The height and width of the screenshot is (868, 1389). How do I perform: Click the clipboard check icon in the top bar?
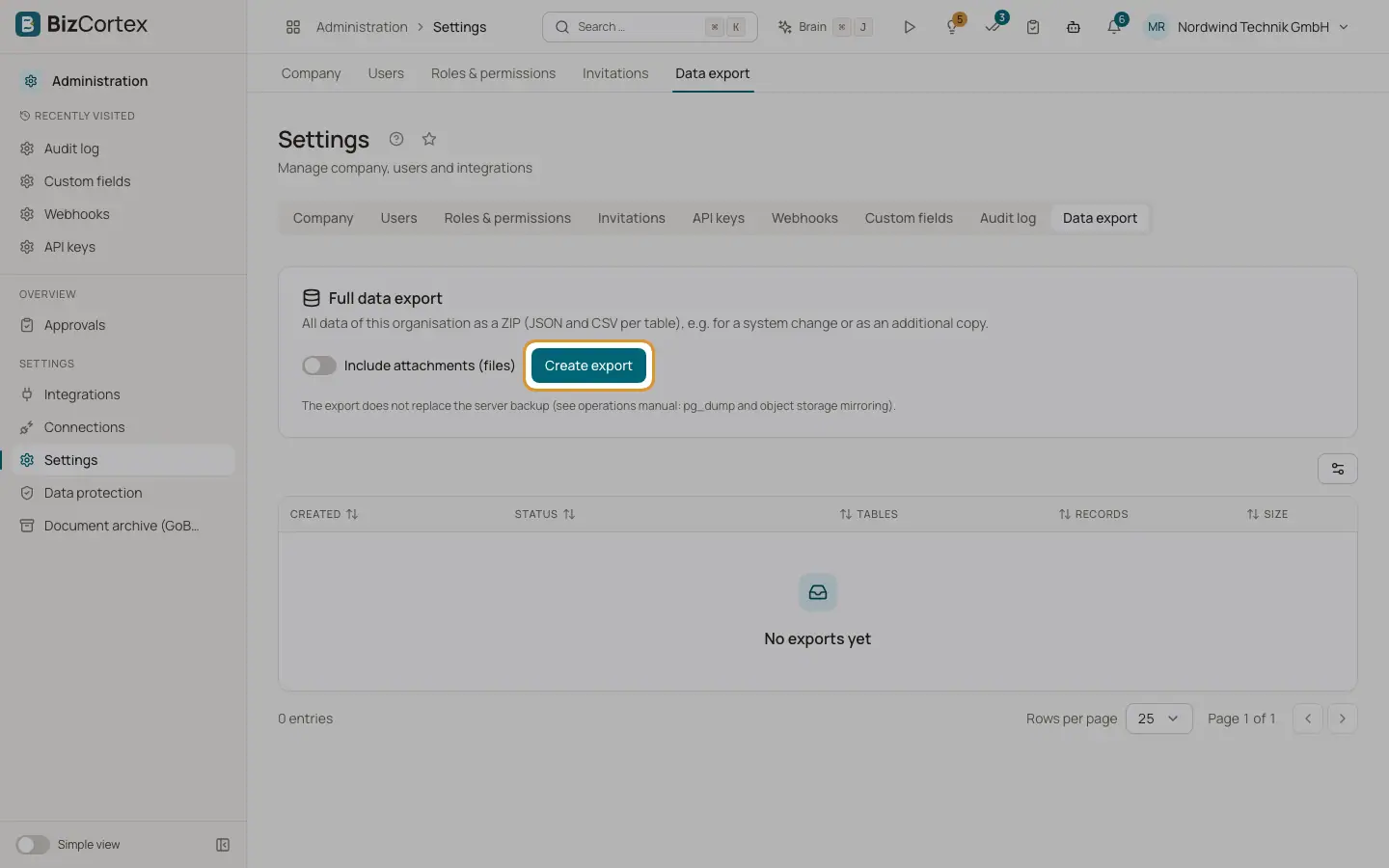coord(1033,27)
